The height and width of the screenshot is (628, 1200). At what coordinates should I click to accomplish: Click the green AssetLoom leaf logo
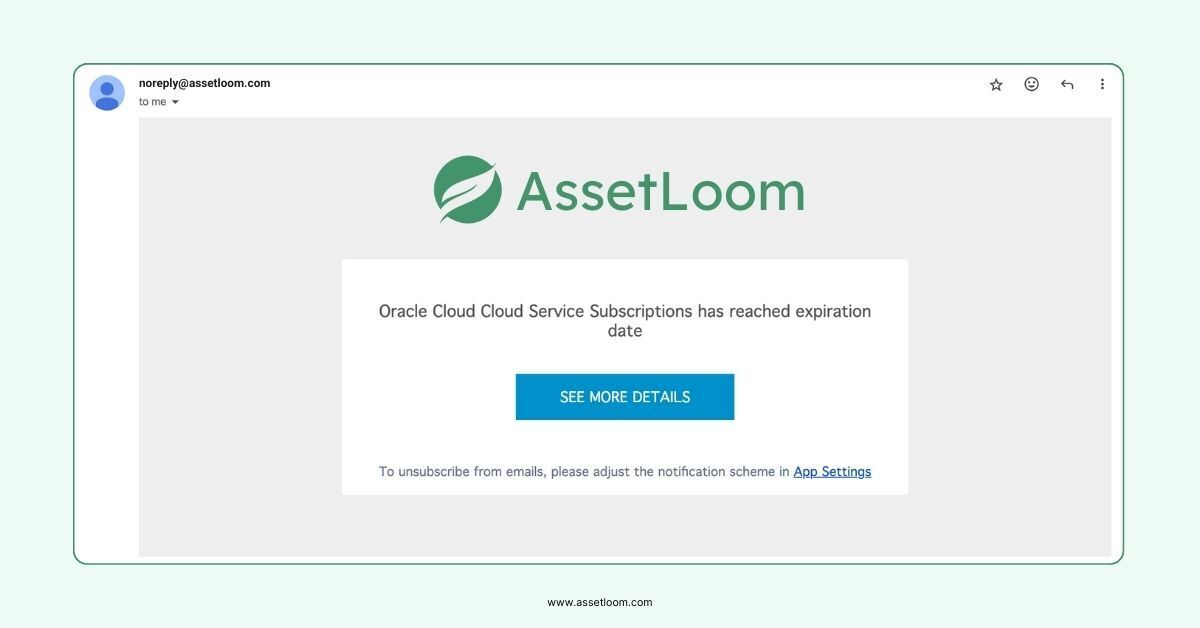click(x=468, y=189)
